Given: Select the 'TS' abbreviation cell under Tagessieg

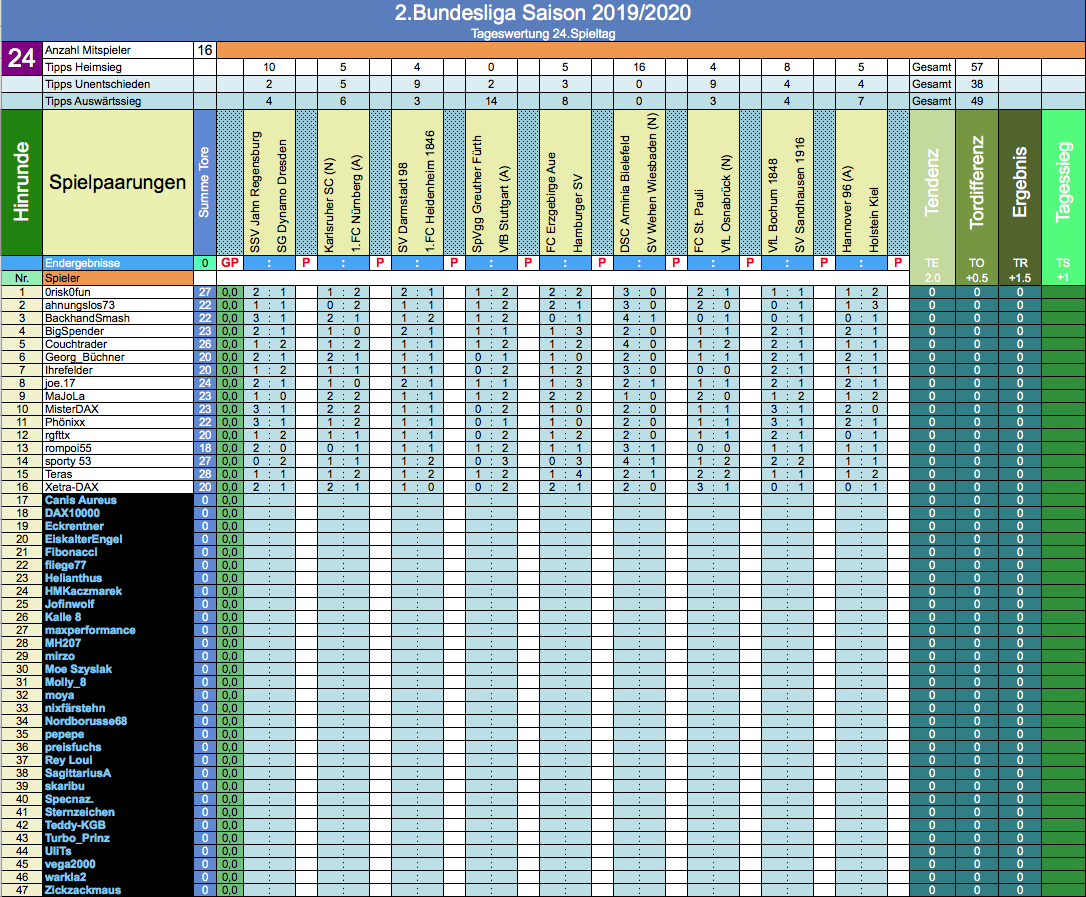Looking at the screenshot, I should [x=1063, y=263].
